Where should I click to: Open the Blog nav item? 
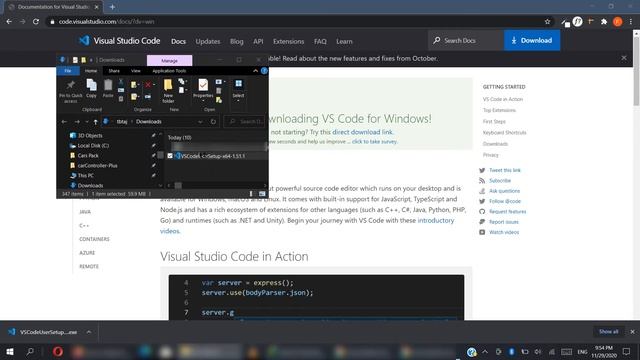pos(237,41)
